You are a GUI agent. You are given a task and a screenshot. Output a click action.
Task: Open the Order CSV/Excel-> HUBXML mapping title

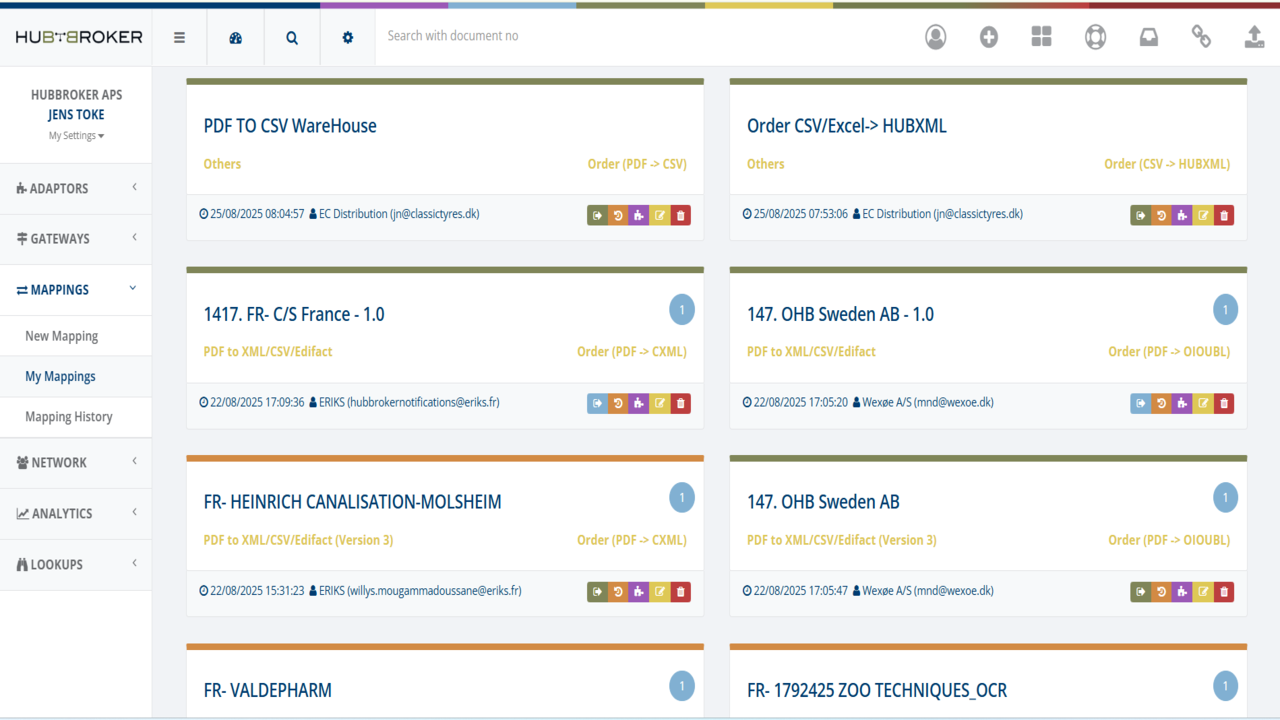click(847, 126)
